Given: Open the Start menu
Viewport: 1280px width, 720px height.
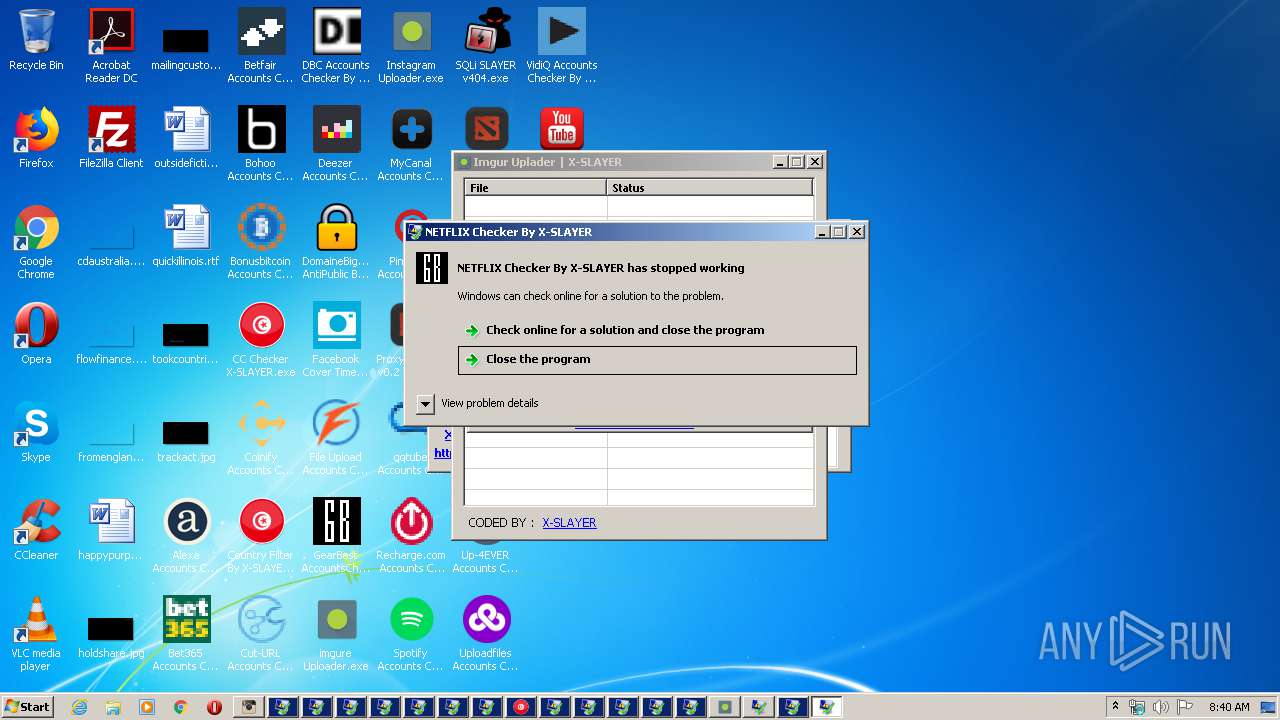Looking at the screenshot, I should pos(28,707).
